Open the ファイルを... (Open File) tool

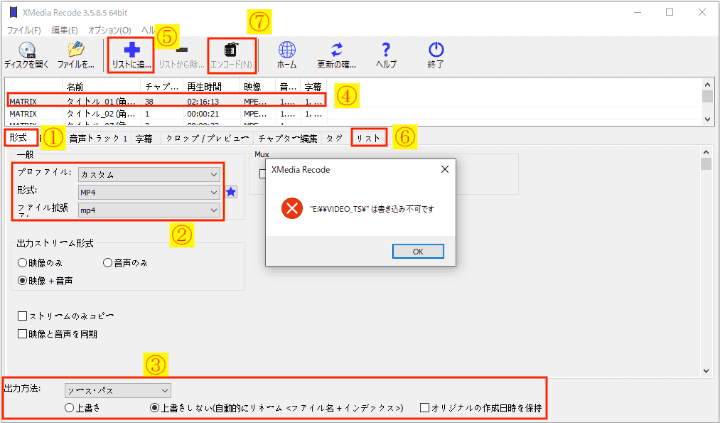click(x=76, y=55)
